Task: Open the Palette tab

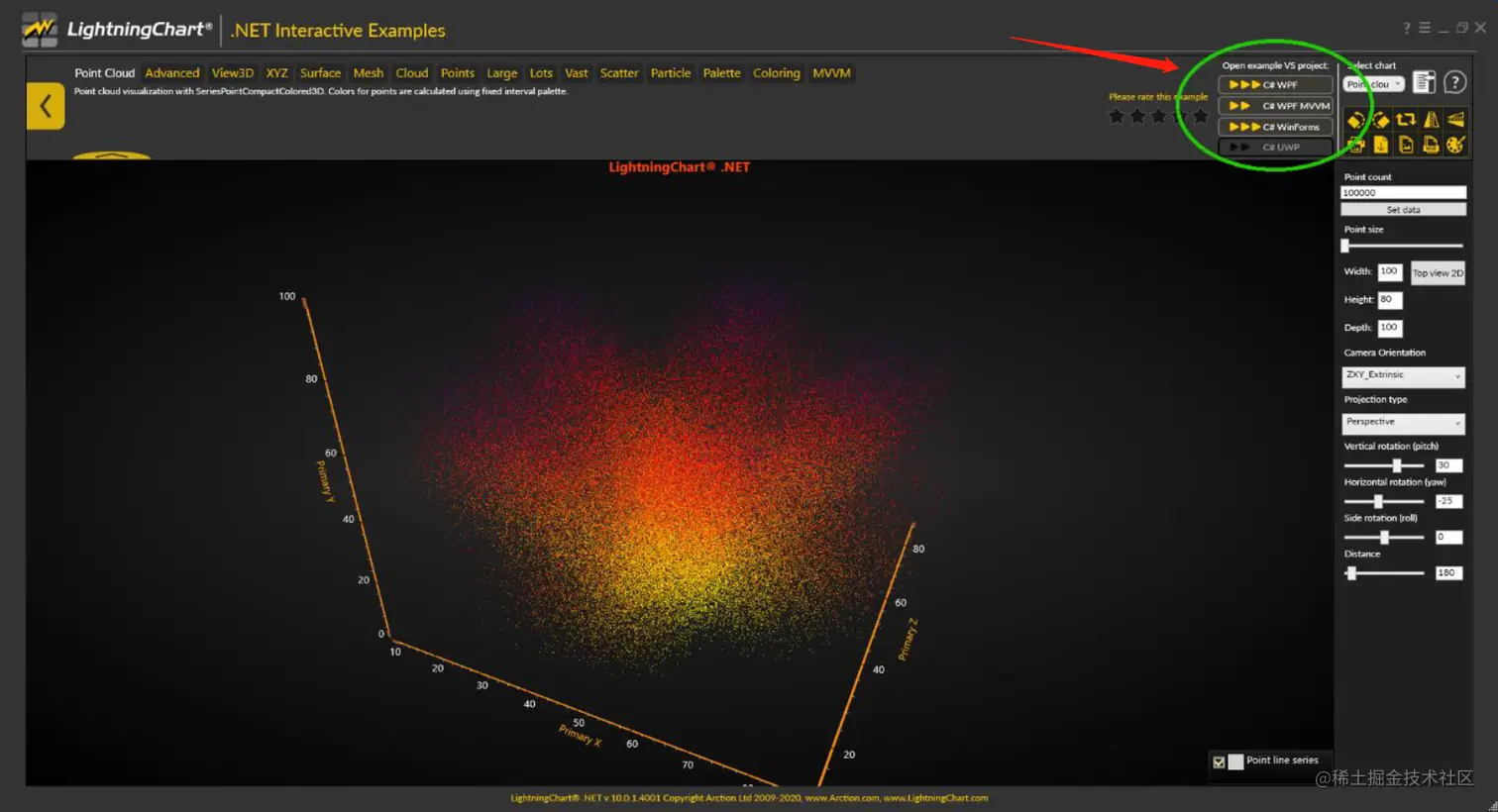Action: (x=722, y=73)
